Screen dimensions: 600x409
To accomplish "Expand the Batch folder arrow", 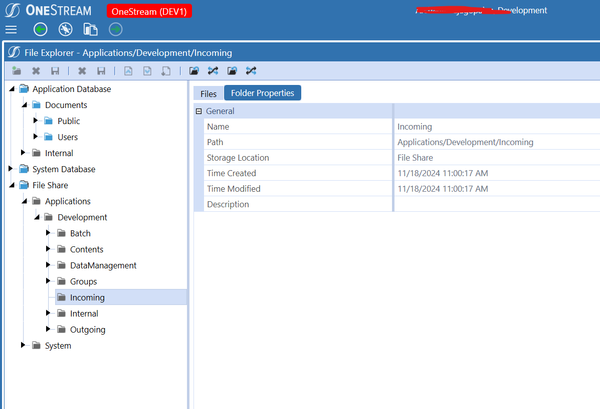I will (47, 233).
